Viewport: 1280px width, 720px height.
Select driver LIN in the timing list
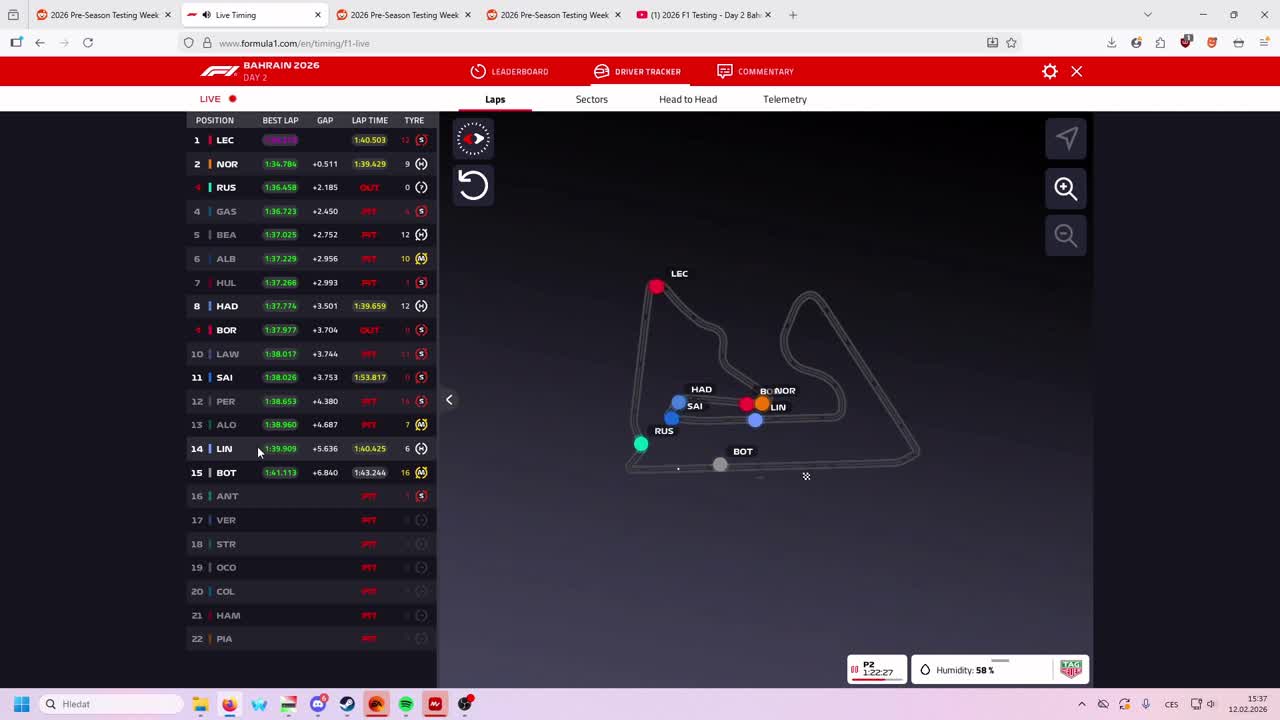(x=311, y=449)
